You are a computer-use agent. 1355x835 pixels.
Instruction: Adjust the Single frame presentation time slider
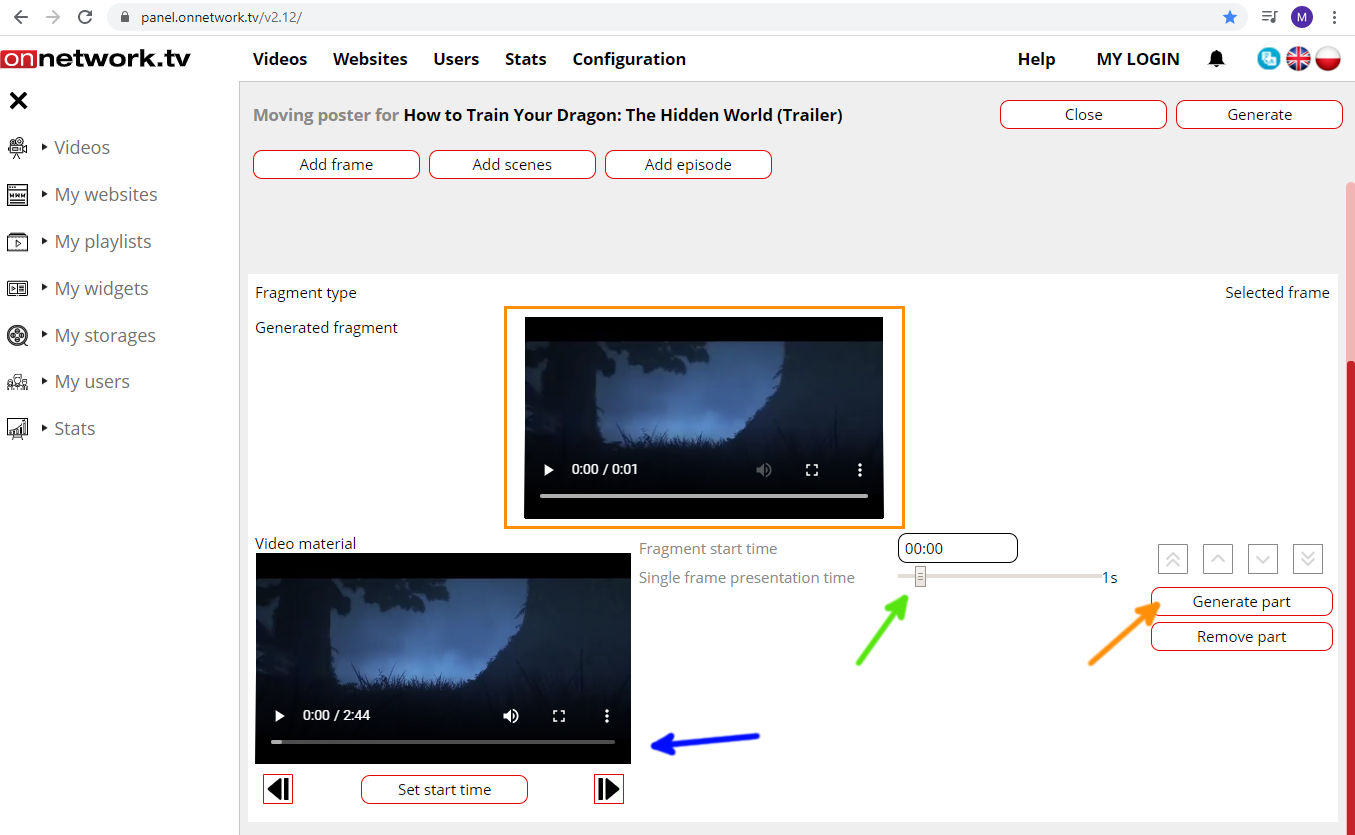click(x=920, y=577)
